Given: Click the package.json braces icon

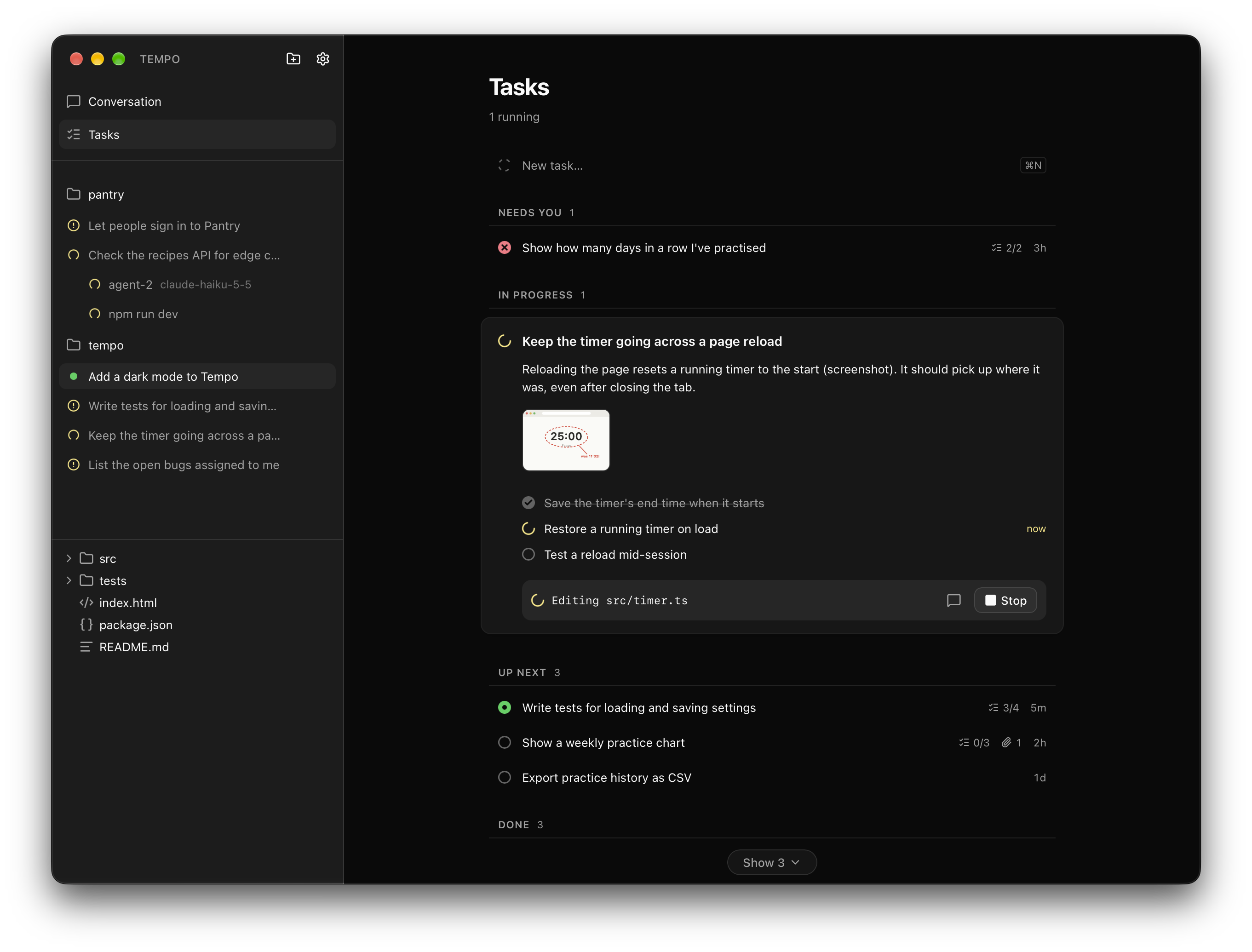Looking at the screenshot, I should [x=86, y=625].
